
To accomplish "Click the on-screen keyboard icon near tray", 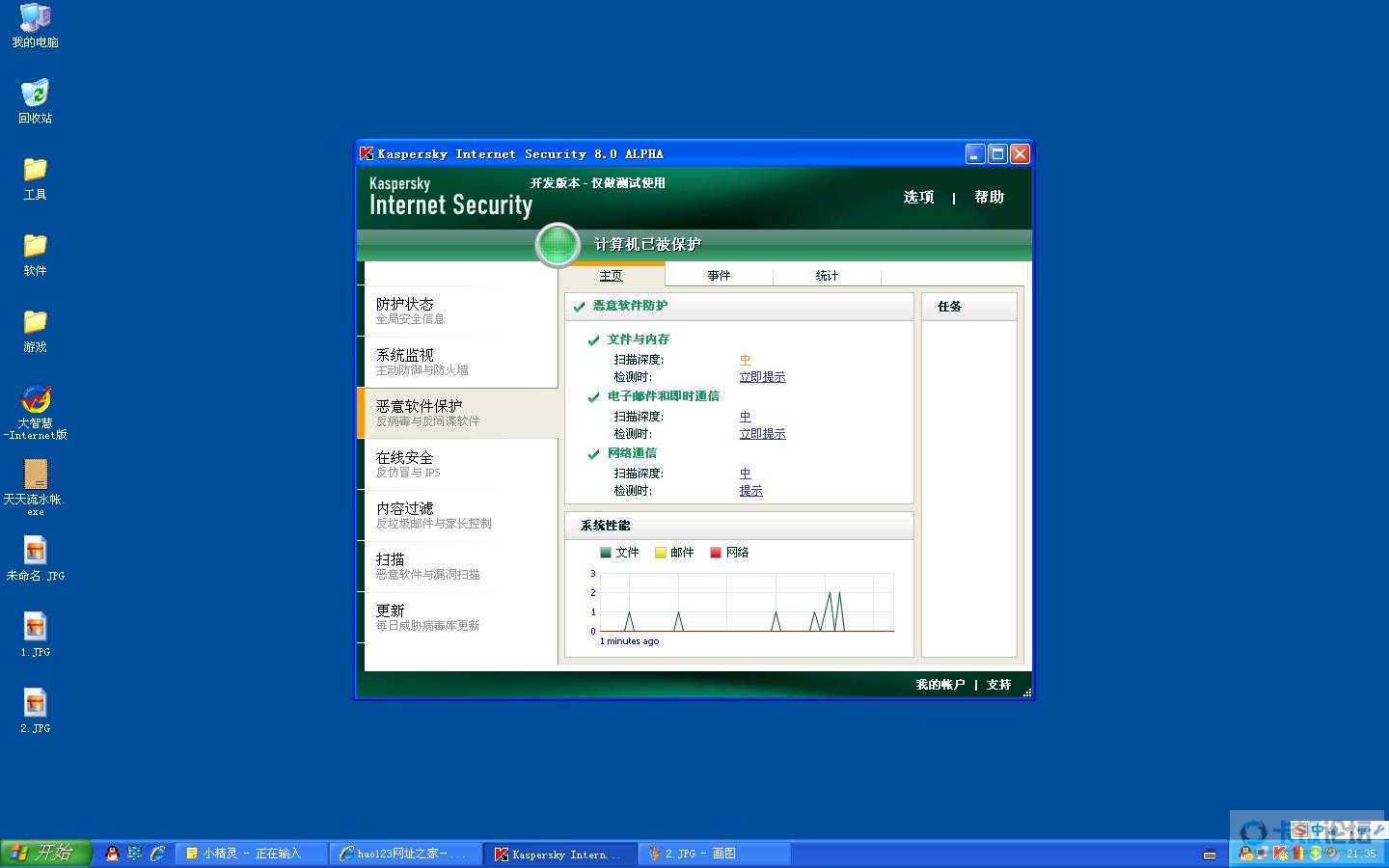I will click(1210, 854).
